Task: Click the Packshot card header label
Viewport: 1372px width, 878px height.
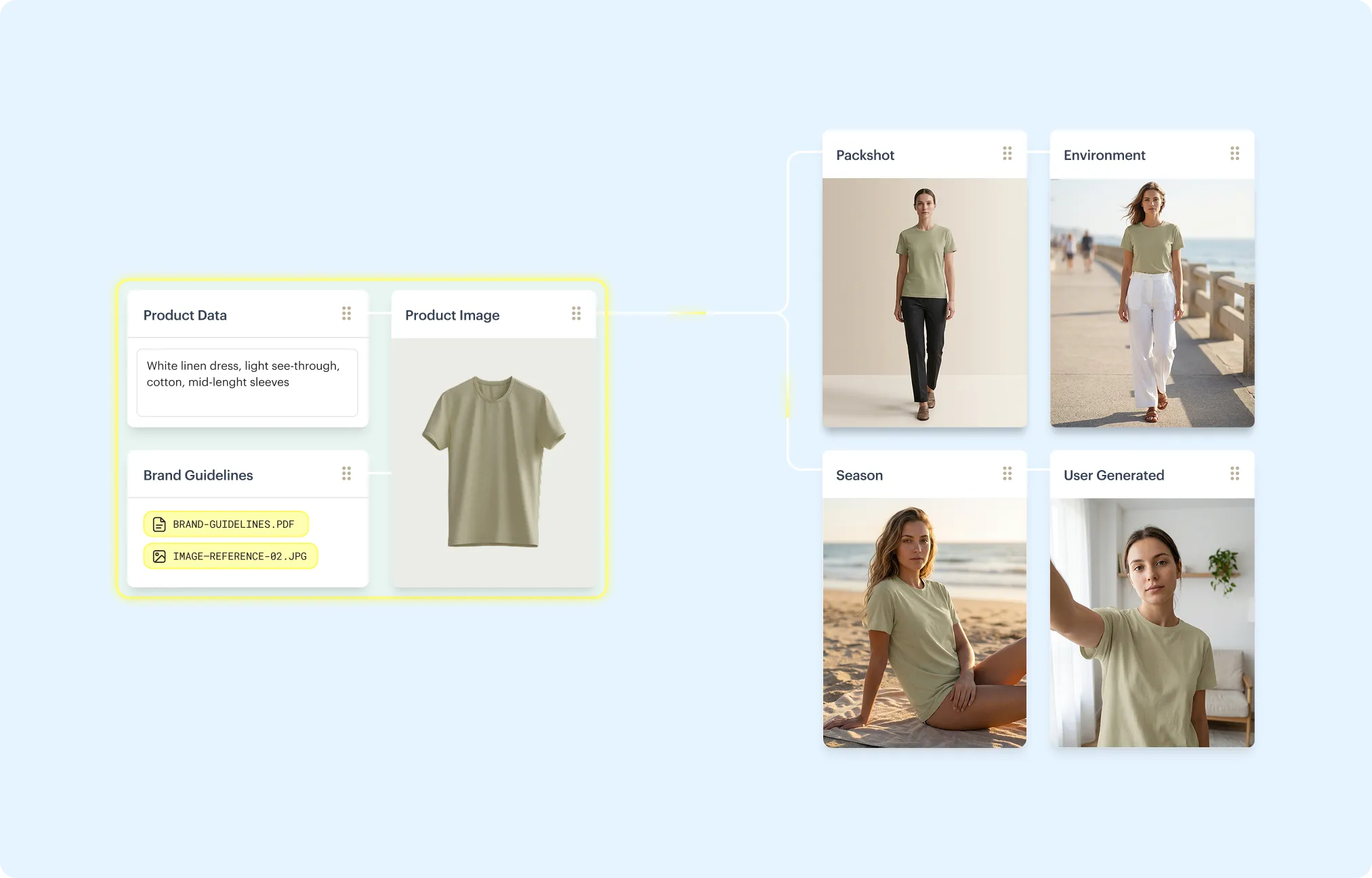Action: click(x=865, y=155)
